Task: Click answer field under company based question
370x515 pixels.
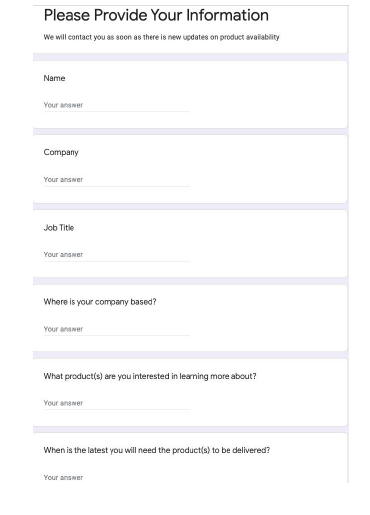Action: click(x=117, y=329)
